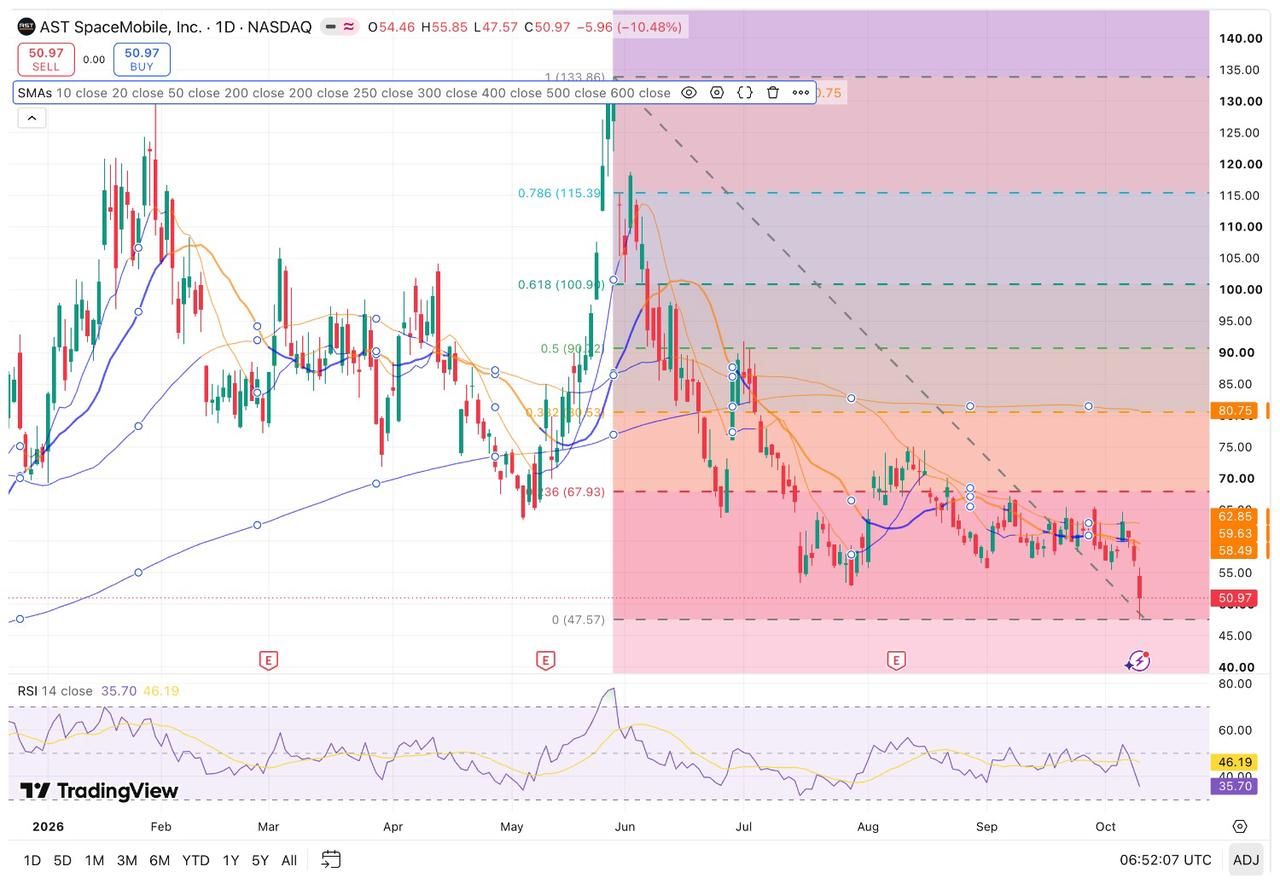Image resolution: width=1280 pixels, height=884 pixels.
Task: Select the 1D time range
Action: tap(32, 860)
